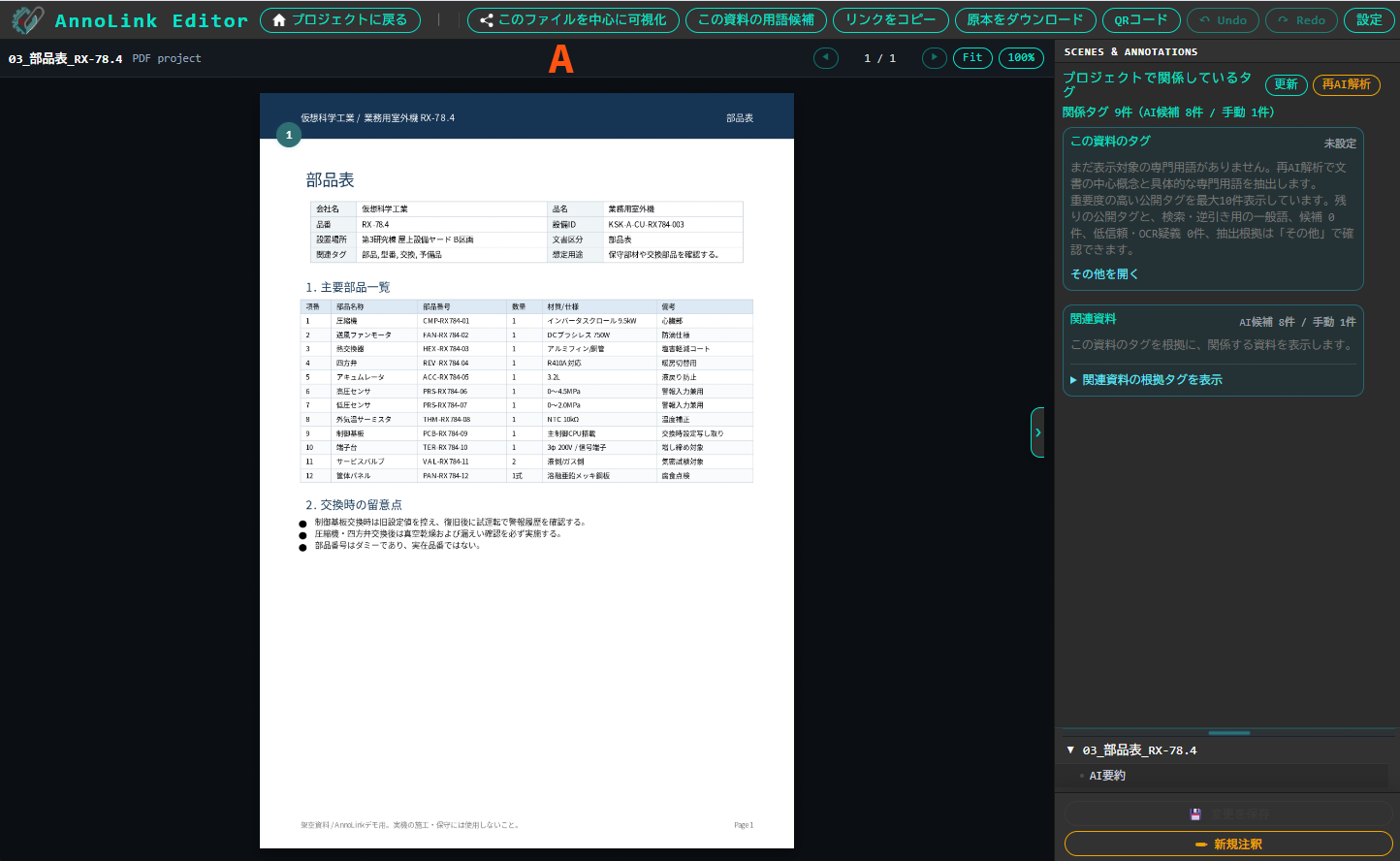The width and height of the screenshot is (1400, 861).
Task: Select the AI要約 tree item
Action: point(1107,776)
